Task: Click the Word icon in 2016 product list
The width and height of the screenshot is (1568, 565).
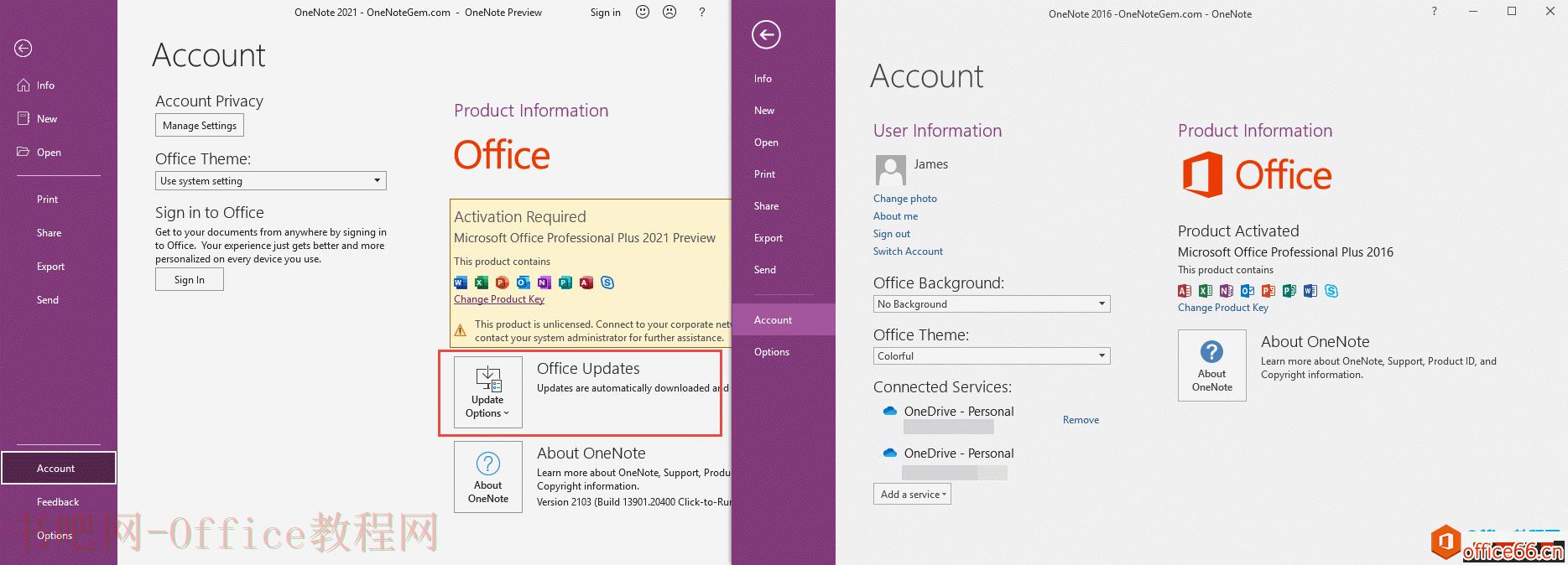Action: [1310, 291]
